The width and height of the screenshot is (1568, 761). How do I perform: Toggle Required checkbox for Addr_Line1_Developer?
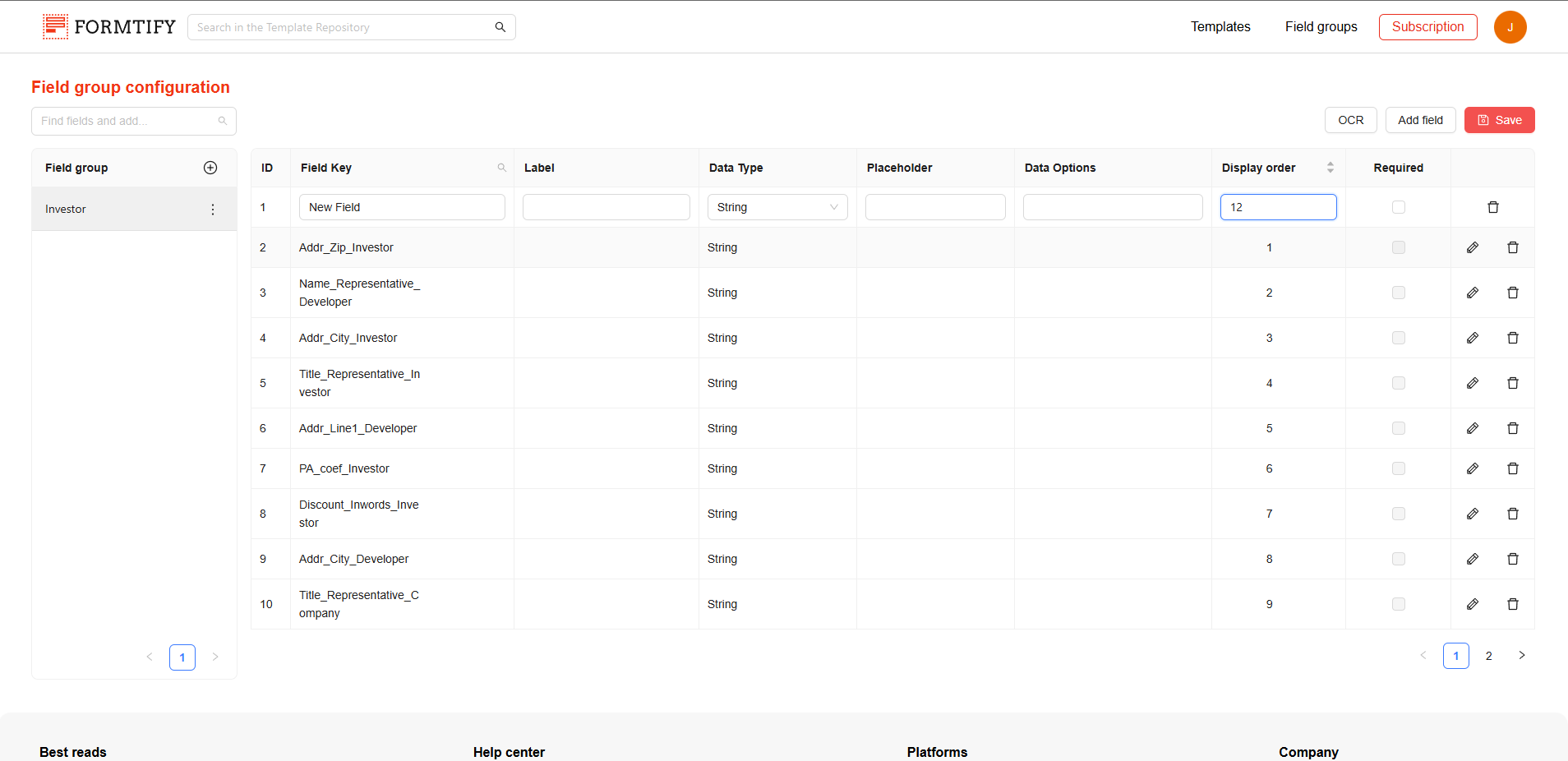(x=1398, y=428)
